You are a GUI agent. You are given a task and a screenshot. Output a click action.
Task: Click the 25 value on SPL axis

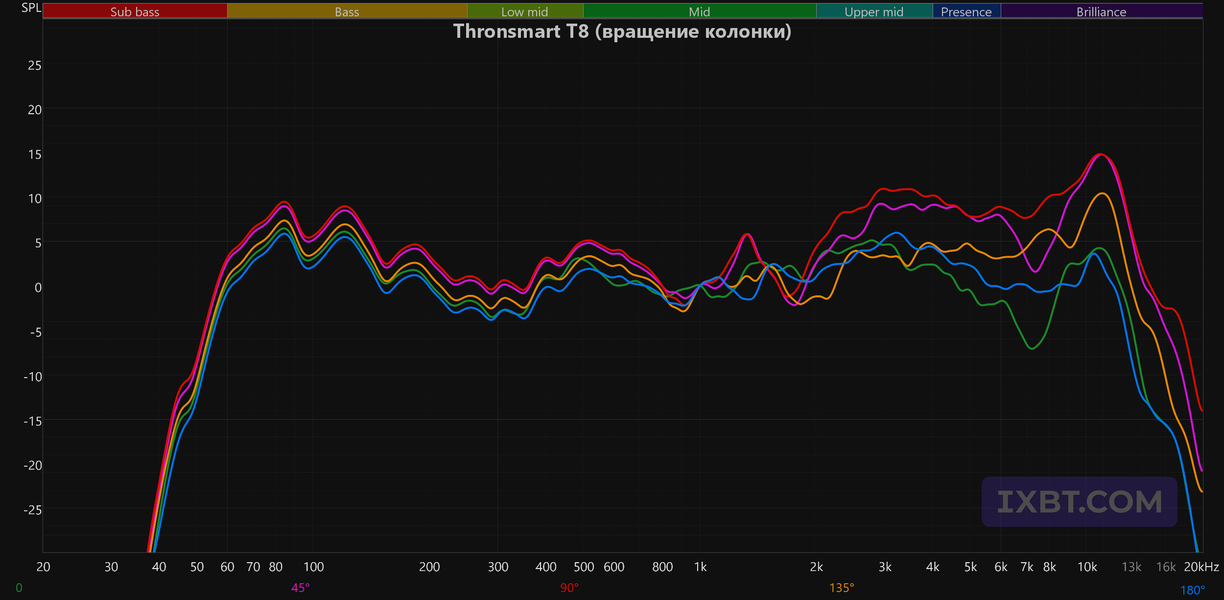tap(35, 65)
